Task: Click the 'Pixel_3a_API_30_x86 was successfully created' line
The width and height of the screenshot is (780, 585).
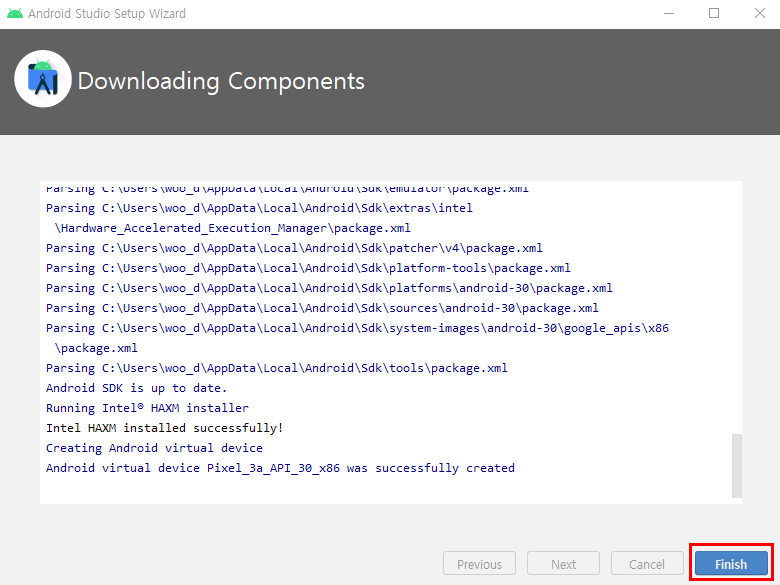Action: click(280, 468)
